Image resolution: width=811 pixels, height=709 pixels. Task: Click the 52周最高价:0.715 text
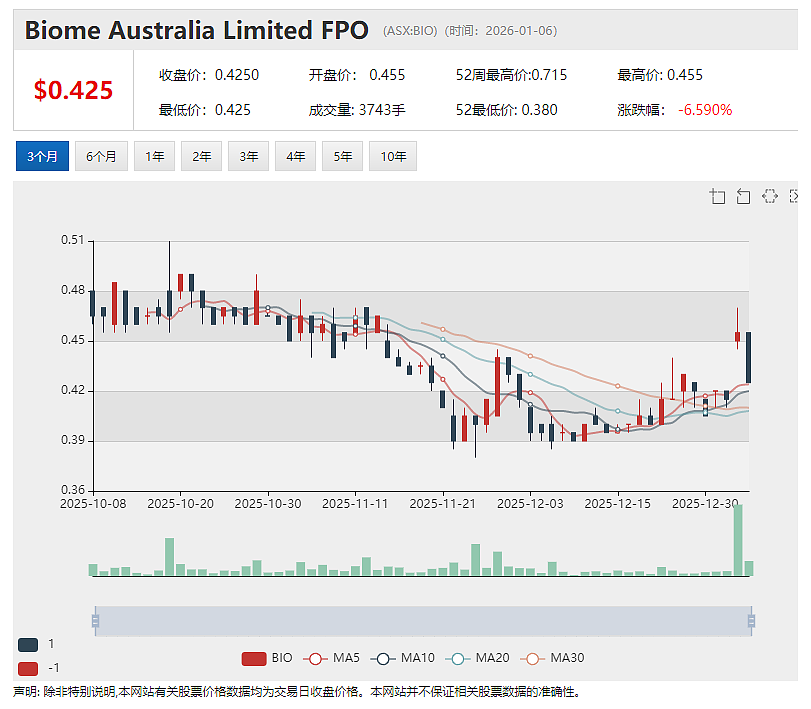(x=512, y=76)
